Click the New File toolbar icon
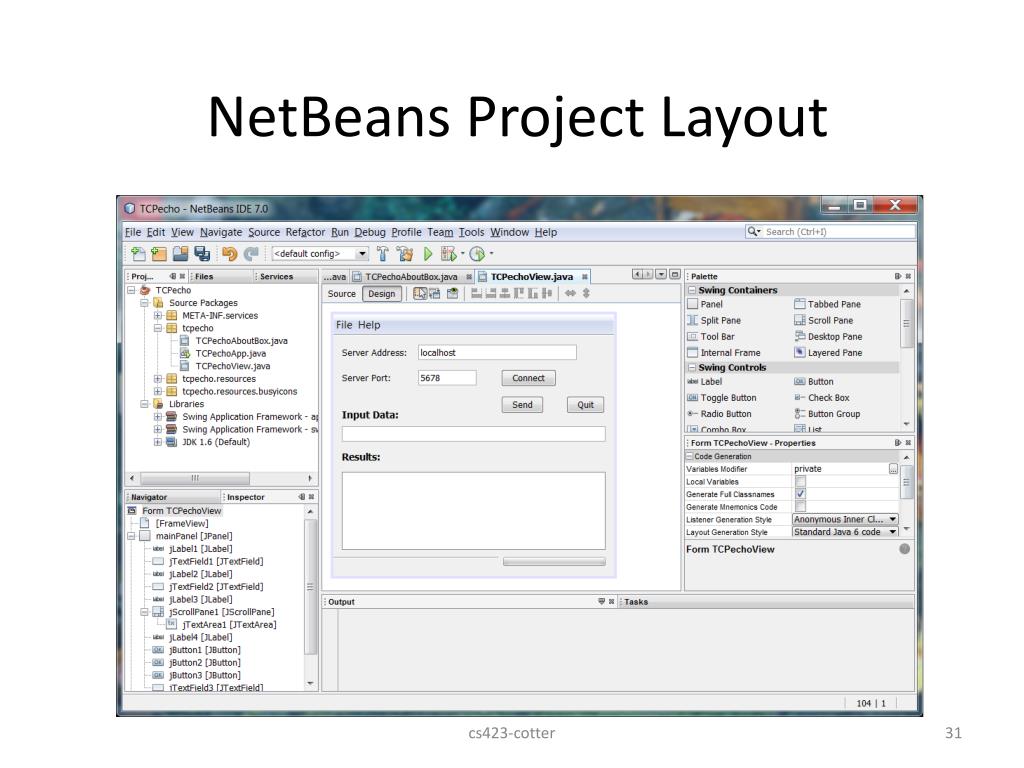1024x768 pixels. (138, 254)
